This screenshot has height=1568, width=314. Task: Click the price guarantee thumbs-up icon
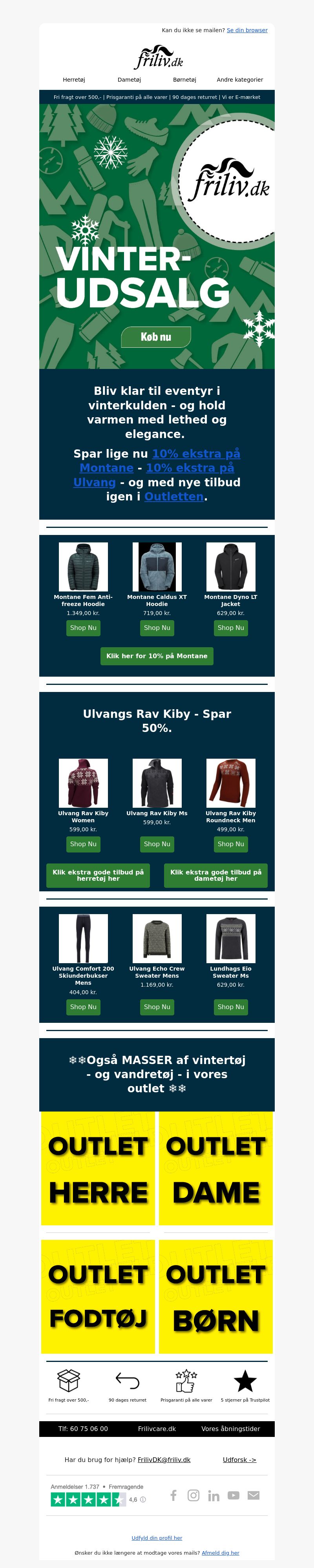(186, 1380)
